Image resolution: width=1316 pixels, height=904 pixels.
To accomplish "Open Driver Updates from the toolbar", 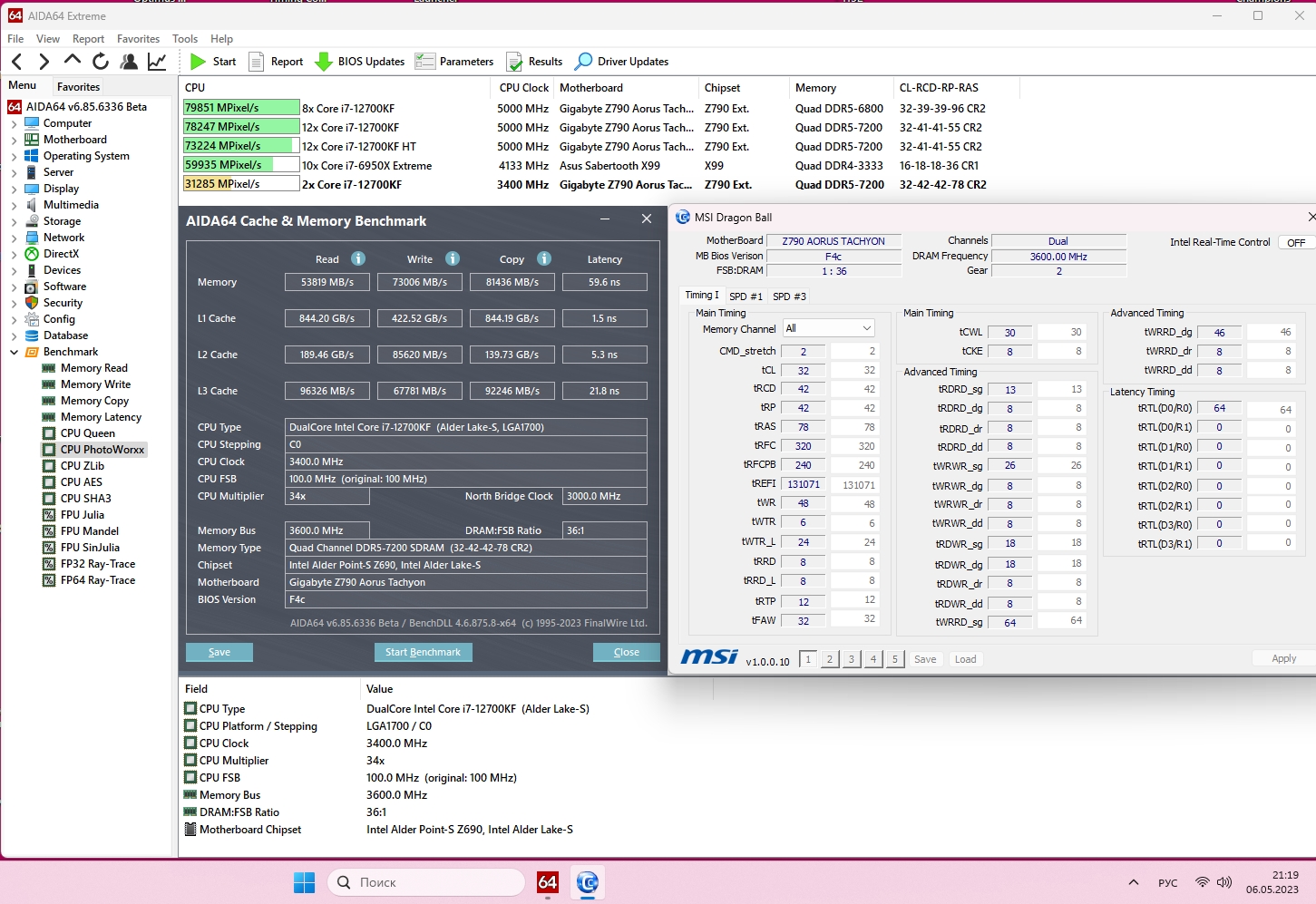I will (x=622, y=62).
